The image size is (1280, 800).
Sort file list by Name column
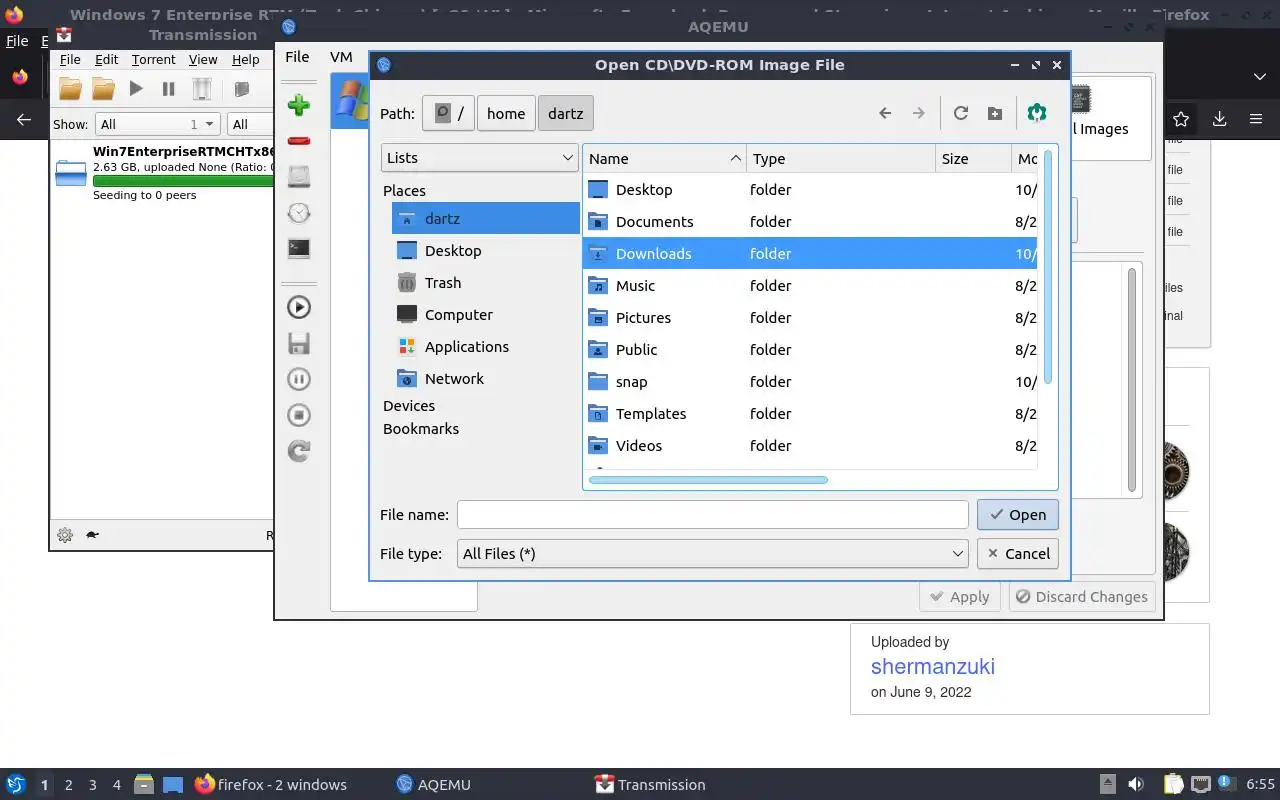coord(664,158)
